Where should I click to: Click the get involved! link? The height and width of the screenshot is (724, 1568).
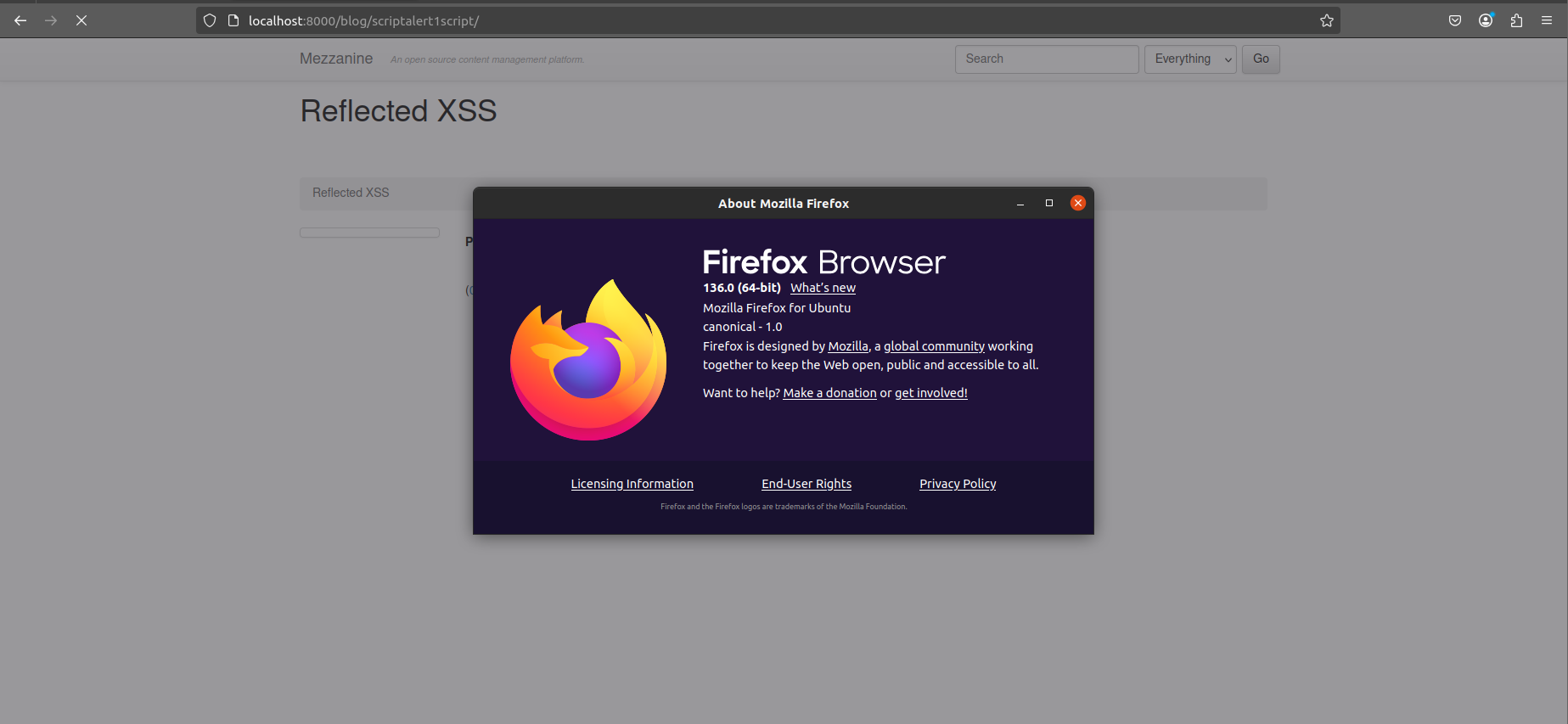coord(931,393)
